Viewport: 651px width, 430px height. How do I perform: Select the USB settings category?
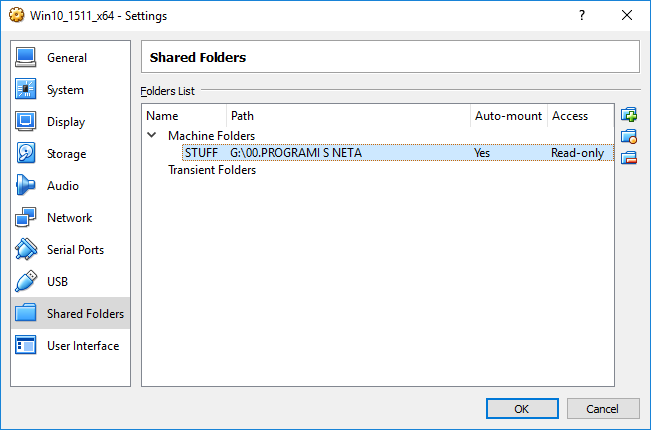tap(58, 282)
